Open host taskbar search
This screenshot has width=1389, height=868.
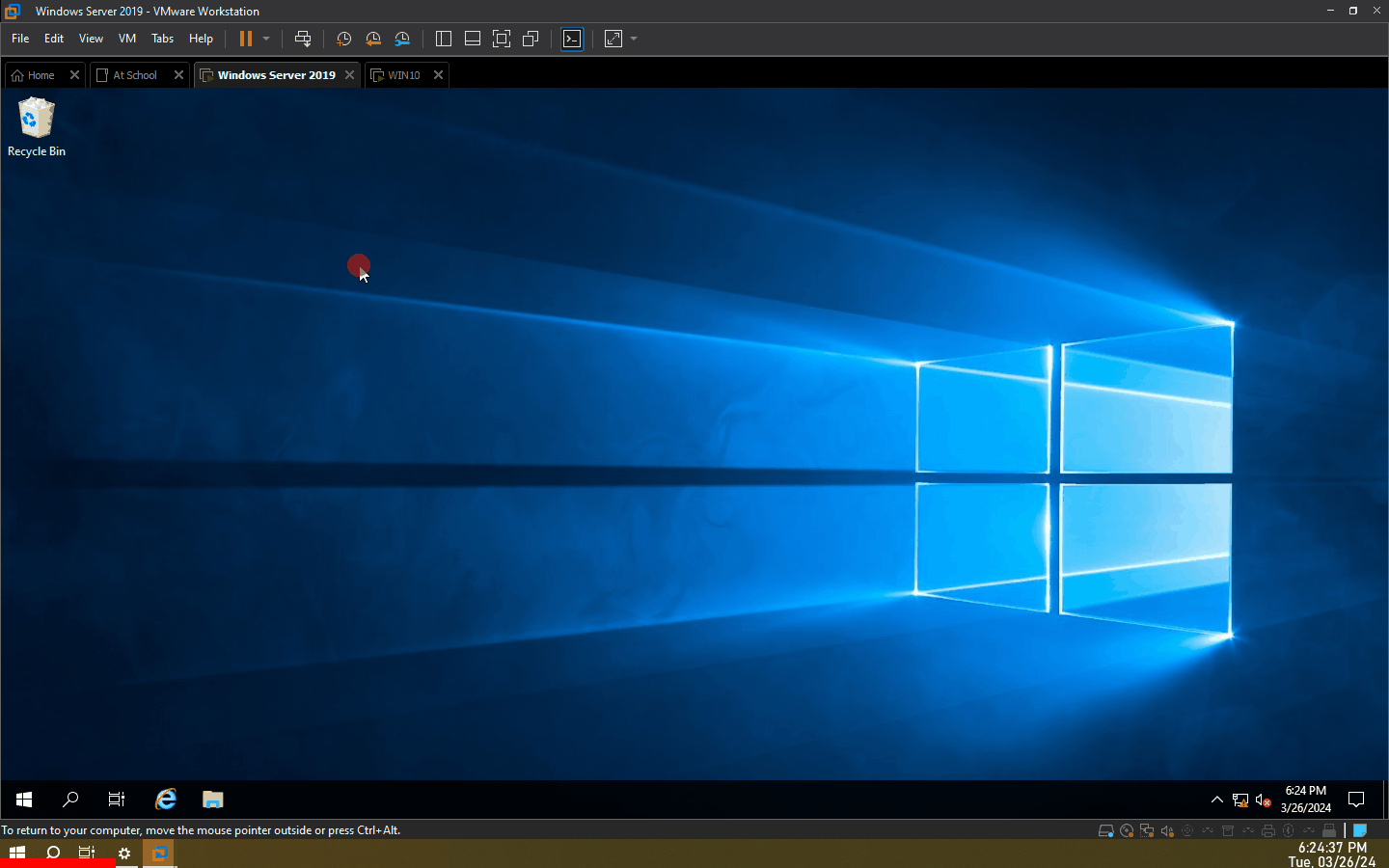[x=53, y=853]
